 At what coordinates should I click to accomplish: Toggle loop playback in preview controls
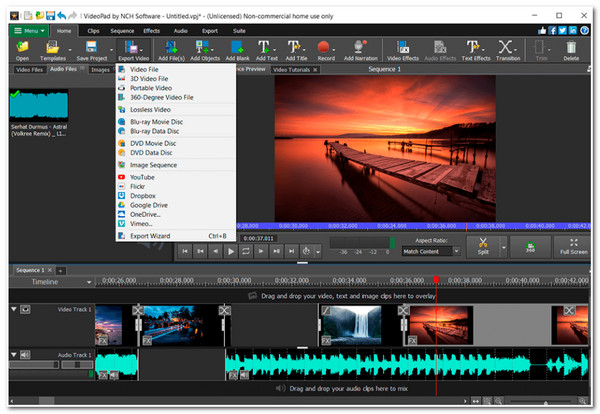click(246, 251)
